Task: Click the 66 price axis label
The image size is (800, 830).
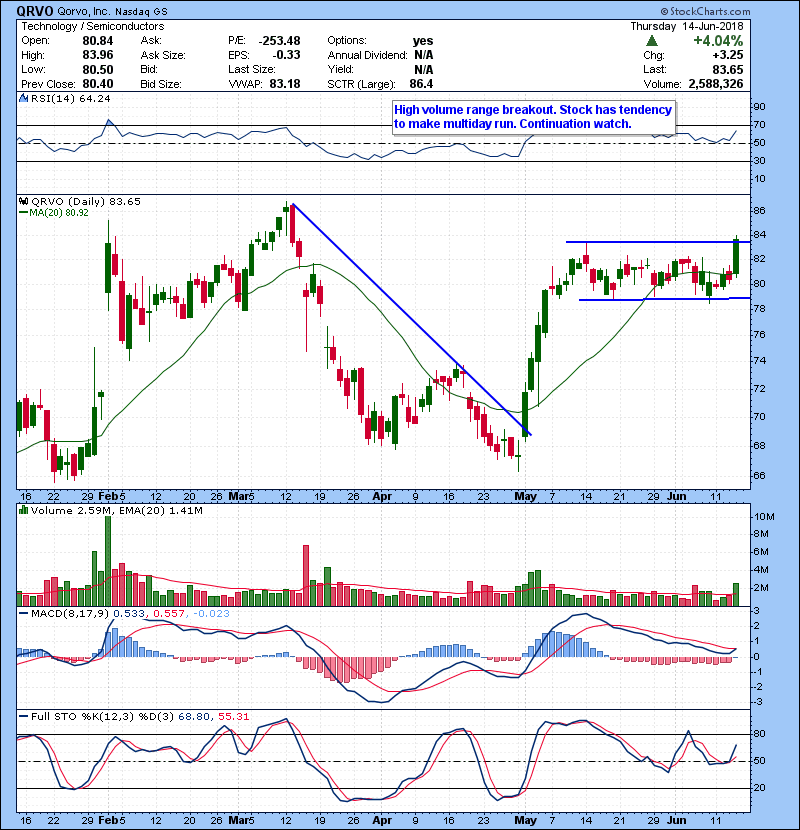Action: tap(759, 475)
